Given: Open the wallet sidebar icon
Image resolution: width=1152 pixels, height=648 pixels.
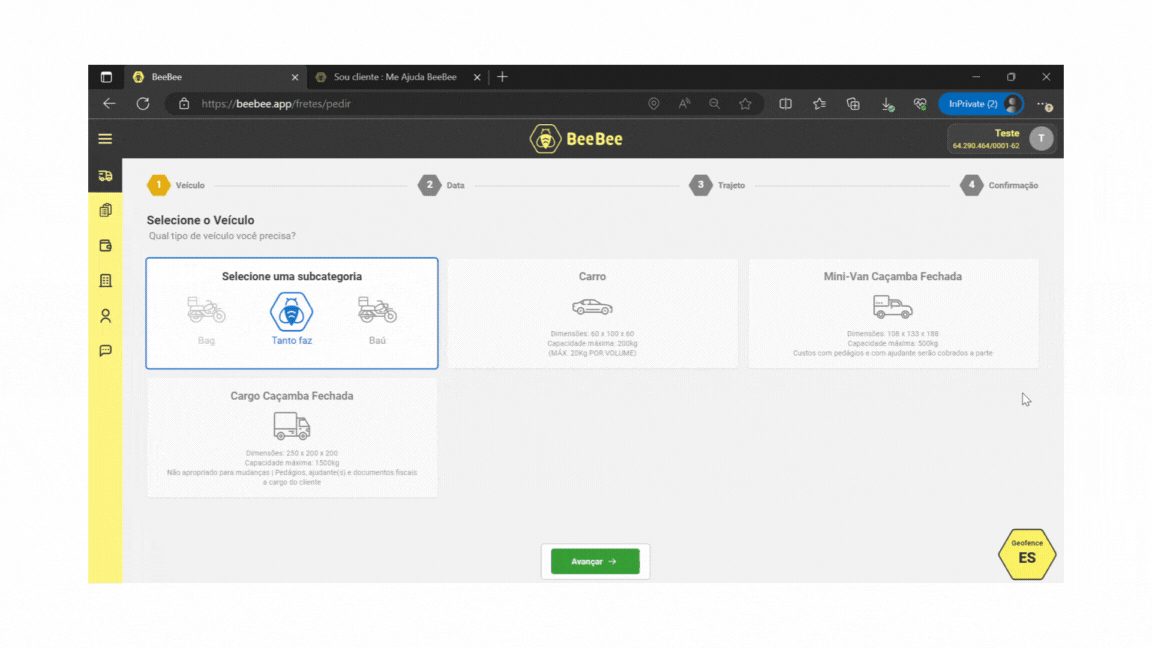Looking at the screenshot, I should tap(105, 245).
